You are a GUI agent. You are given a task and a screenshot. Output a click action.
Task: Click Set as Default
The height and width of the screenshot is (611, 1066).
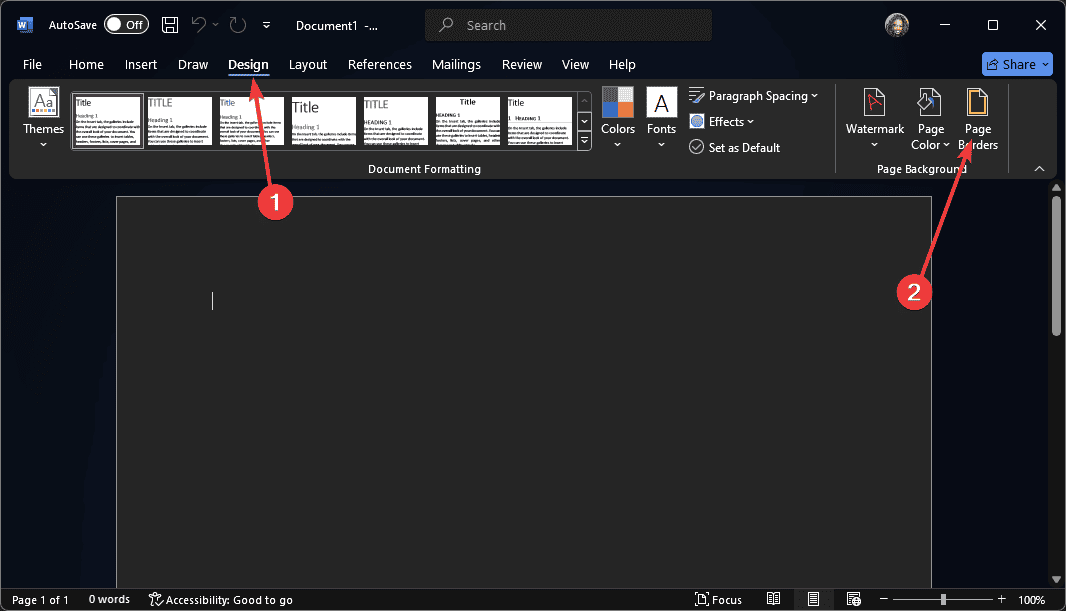point(735,147)
